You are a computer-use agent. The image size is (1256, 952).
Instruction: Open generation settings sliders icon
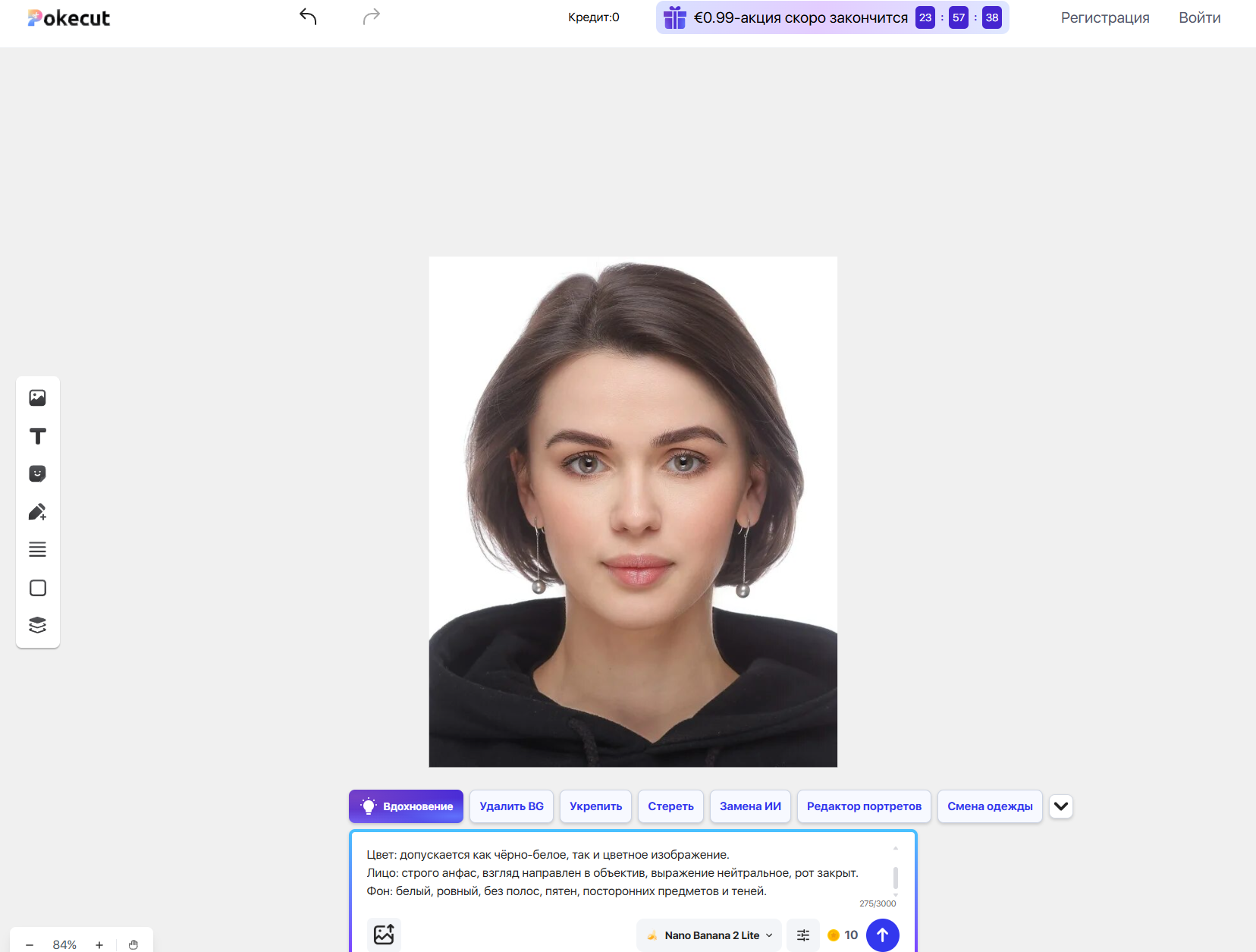click(803, 935)
